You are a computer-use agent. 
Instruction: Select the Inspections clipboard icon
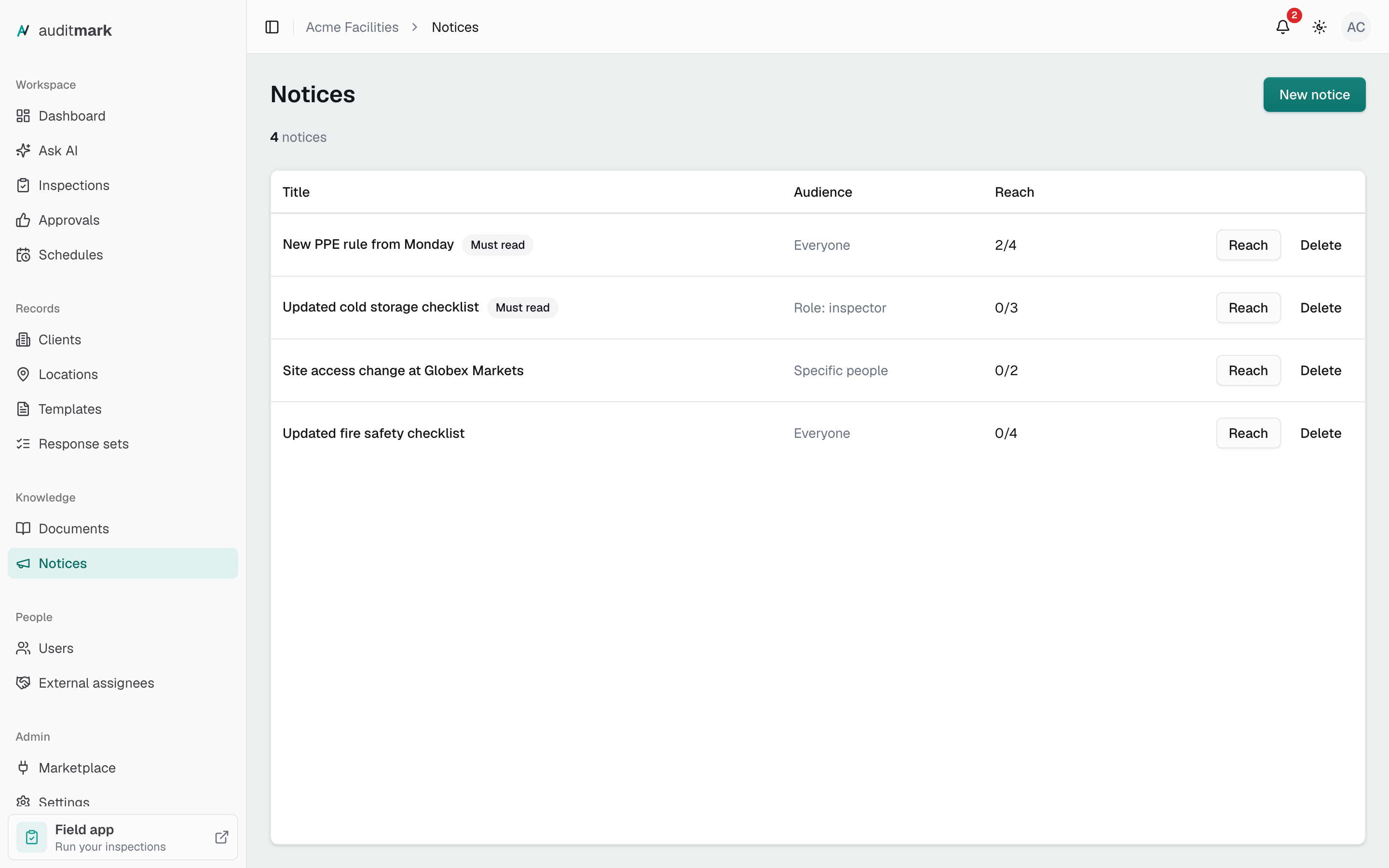coord(23,186)
